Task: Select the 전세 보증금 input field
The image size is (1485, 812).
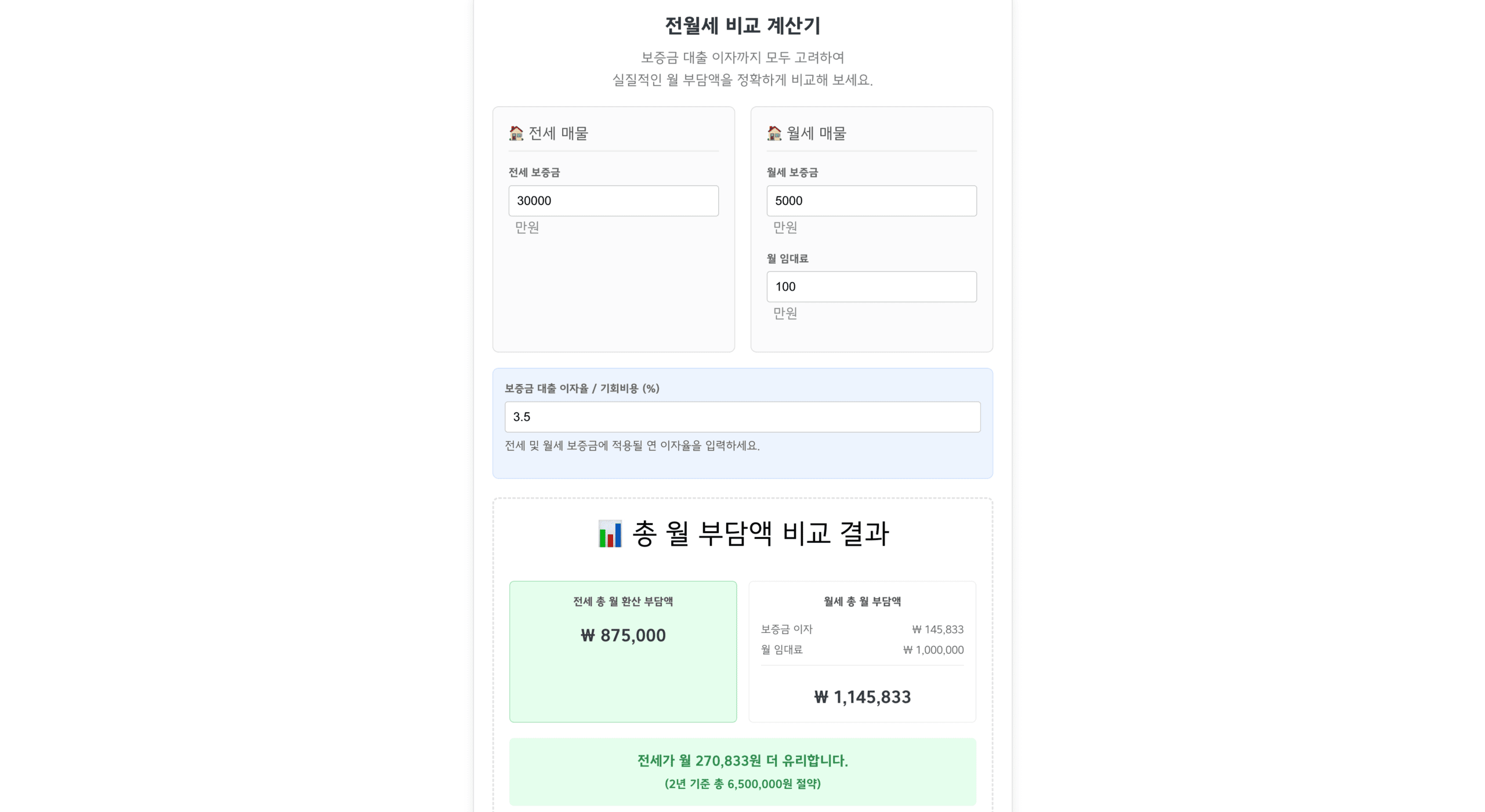Action: [613, 201]
